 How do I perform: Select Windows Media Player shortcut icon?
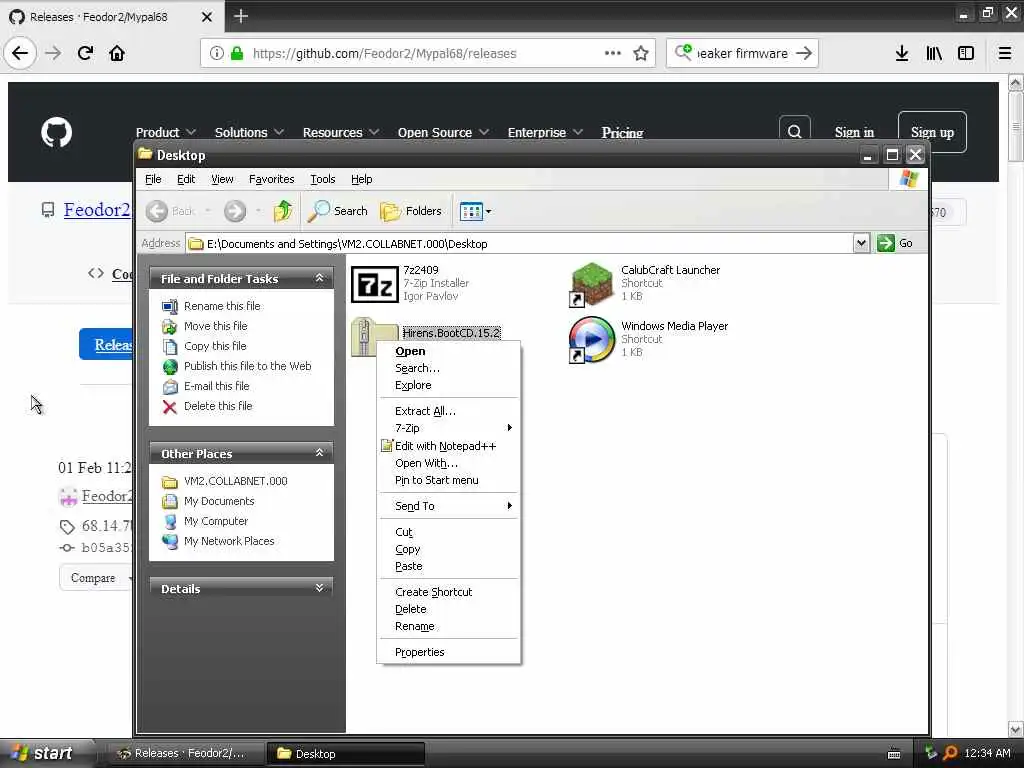(591, 340)
